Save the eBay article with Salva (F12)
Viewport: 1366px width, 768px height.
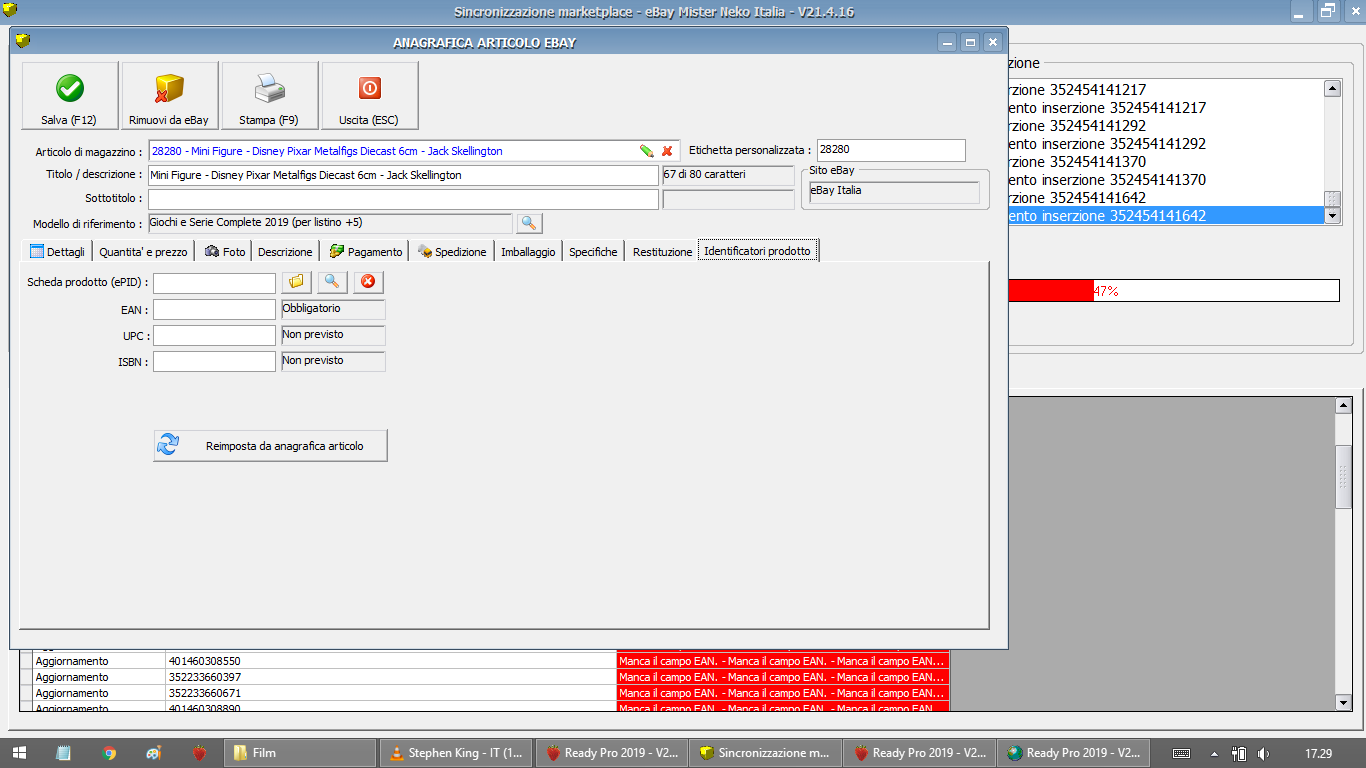point(70,96)
